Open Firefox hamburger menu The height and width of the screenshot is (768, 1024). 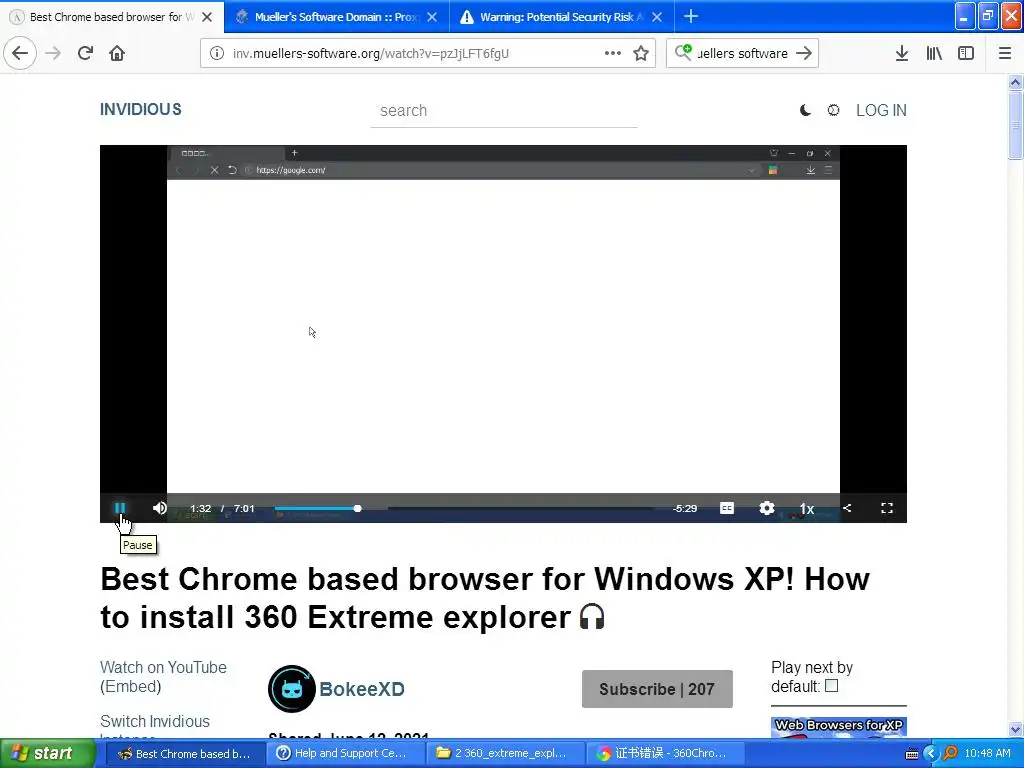pos(1005,54)
